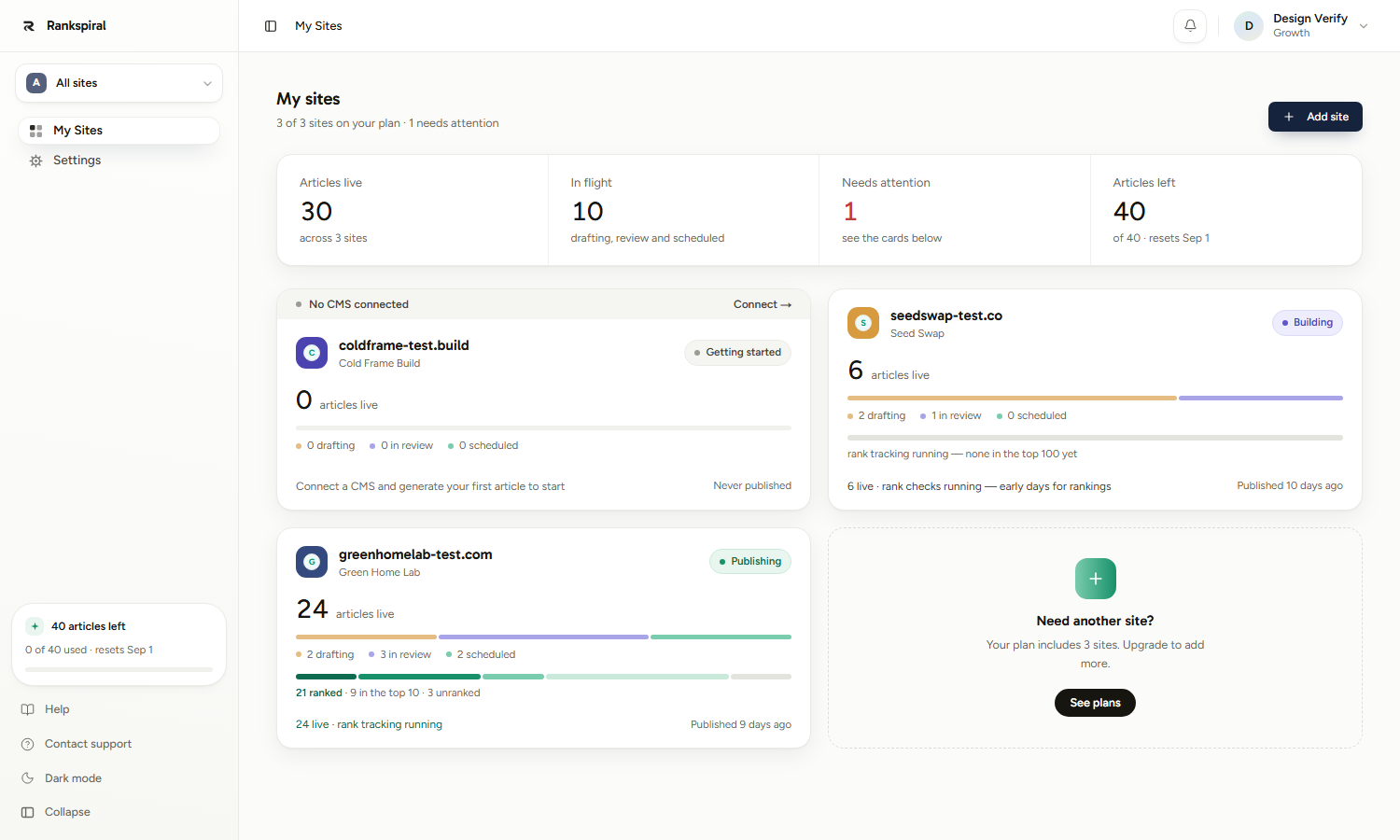This screenshot has width=1400, height=840.
Task: Click 'Need another site?' heading
Action: pyautogui.click(x=1095, y=621)
